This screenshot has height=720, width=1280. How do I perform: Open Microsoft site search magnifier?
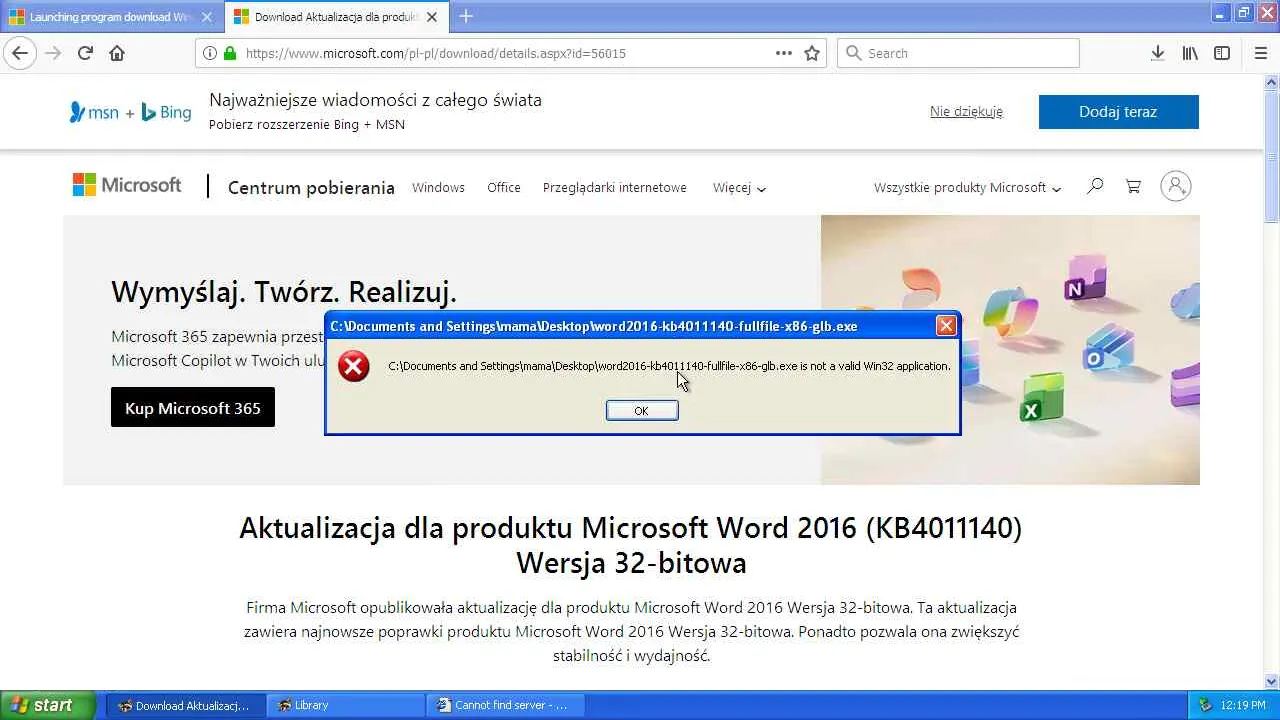(x=1095, y=186)
